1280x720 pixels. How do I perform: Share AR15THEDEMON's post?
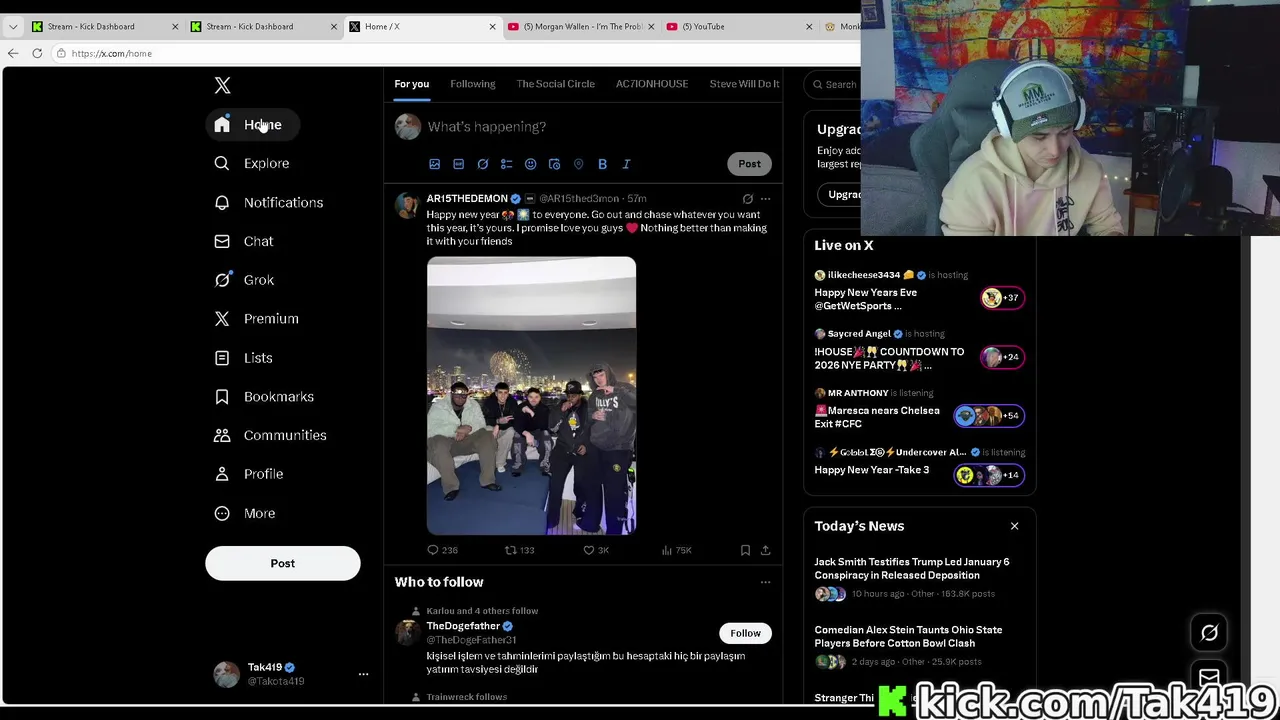coord(765,550)
